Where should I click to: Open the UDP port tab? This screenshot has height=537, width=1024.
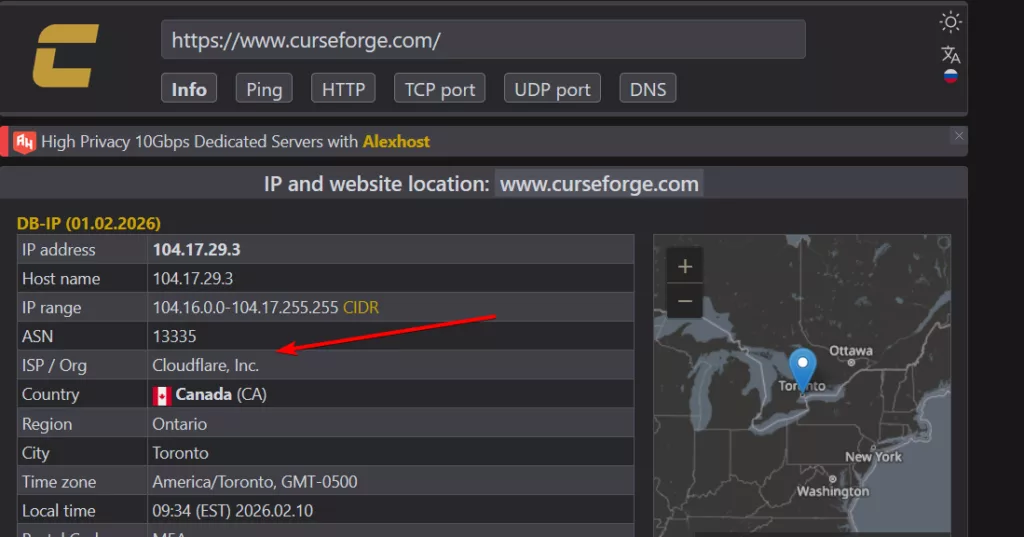(x=552, y=89)
